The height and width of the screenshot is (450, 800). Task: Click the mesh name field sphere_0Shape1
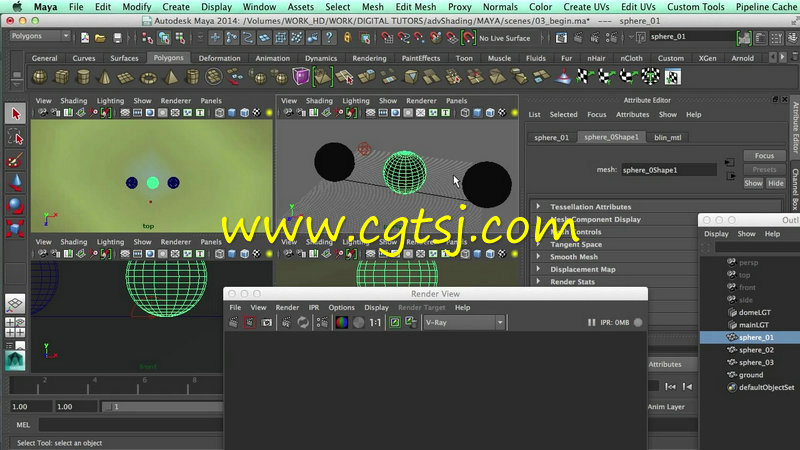point(668,170)
